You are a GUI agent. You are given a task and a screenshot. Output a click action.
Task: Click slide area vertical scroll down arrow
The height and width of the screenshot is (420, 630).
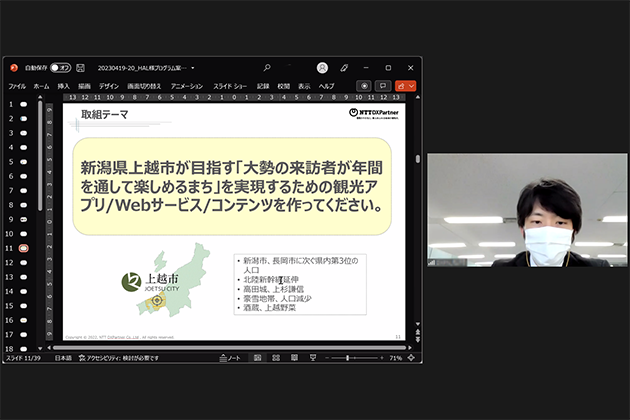pos(418,324)
